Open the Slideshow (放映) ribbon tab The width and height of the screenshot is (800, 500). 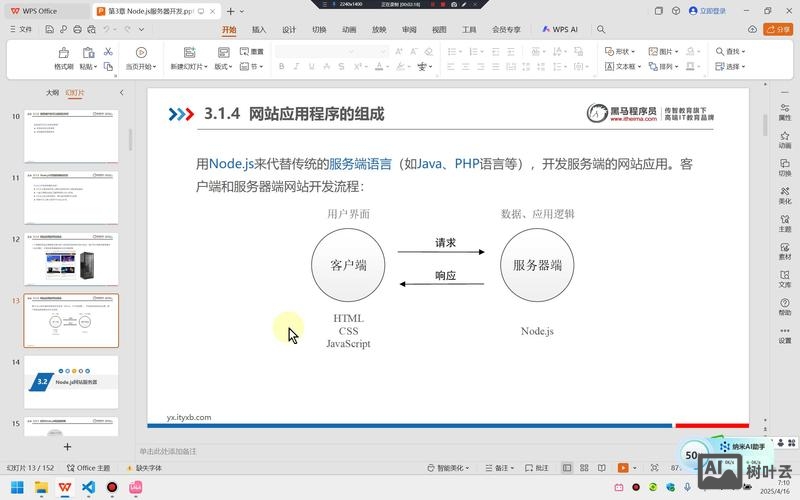(379, 30)
